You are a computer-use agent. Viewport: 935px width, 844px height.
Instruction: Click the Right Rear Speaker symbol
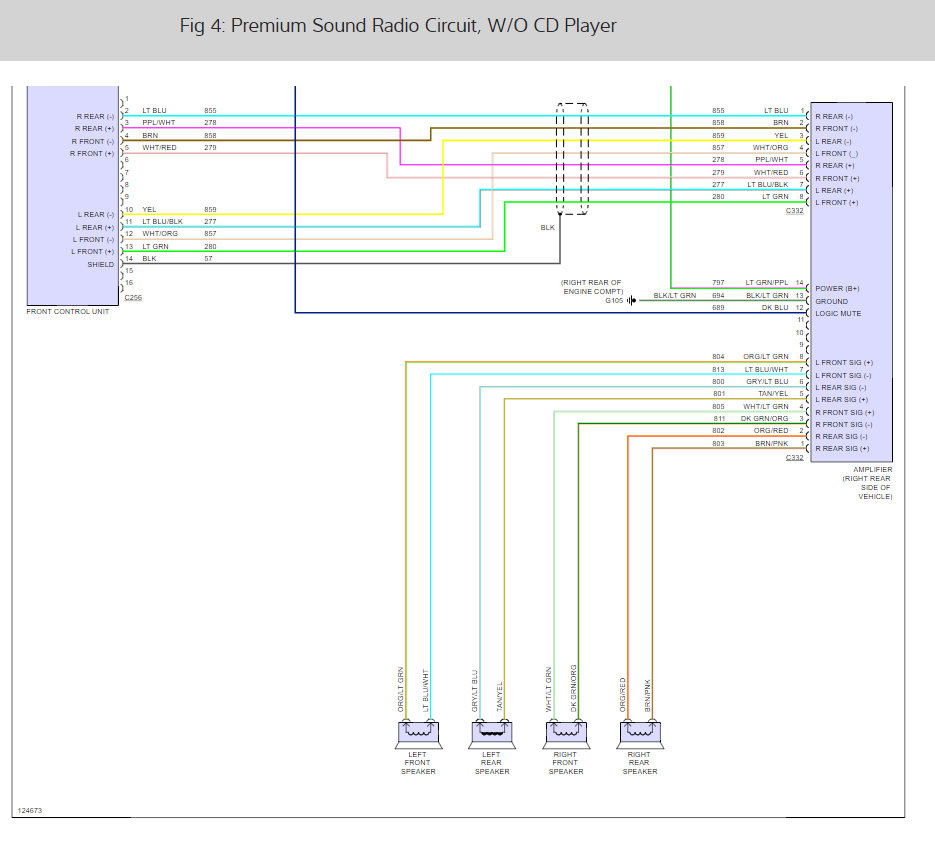tap(640, 735)
